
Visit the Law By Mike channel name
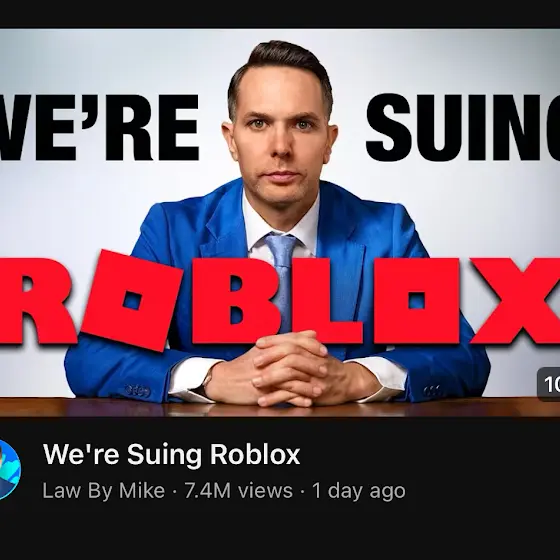tap(104, 491)
